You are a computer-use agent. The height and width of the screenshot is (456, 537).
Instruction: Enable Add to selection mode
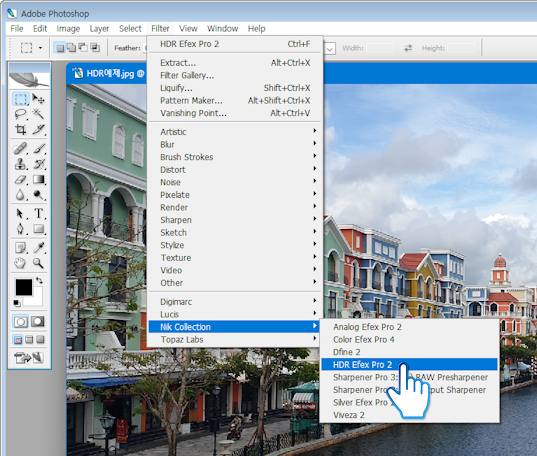coord(72,48)
